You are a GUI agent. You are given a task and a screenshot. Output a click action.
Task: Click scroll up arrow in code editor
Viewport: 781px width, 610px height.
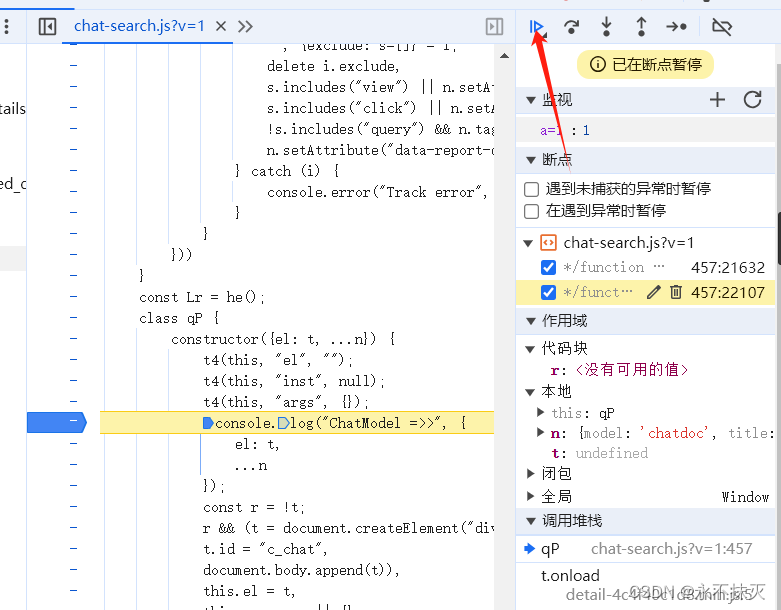(504, 56)
